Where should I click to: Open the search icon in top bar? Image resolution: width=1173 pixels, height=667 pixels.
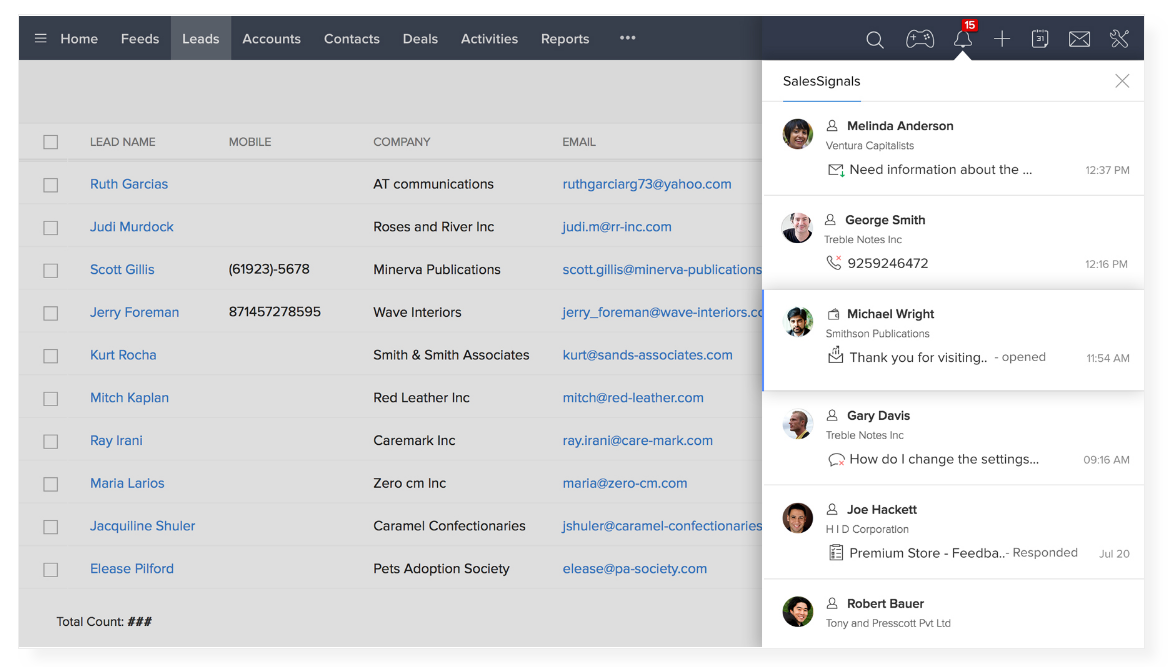[x=874, y=40]
